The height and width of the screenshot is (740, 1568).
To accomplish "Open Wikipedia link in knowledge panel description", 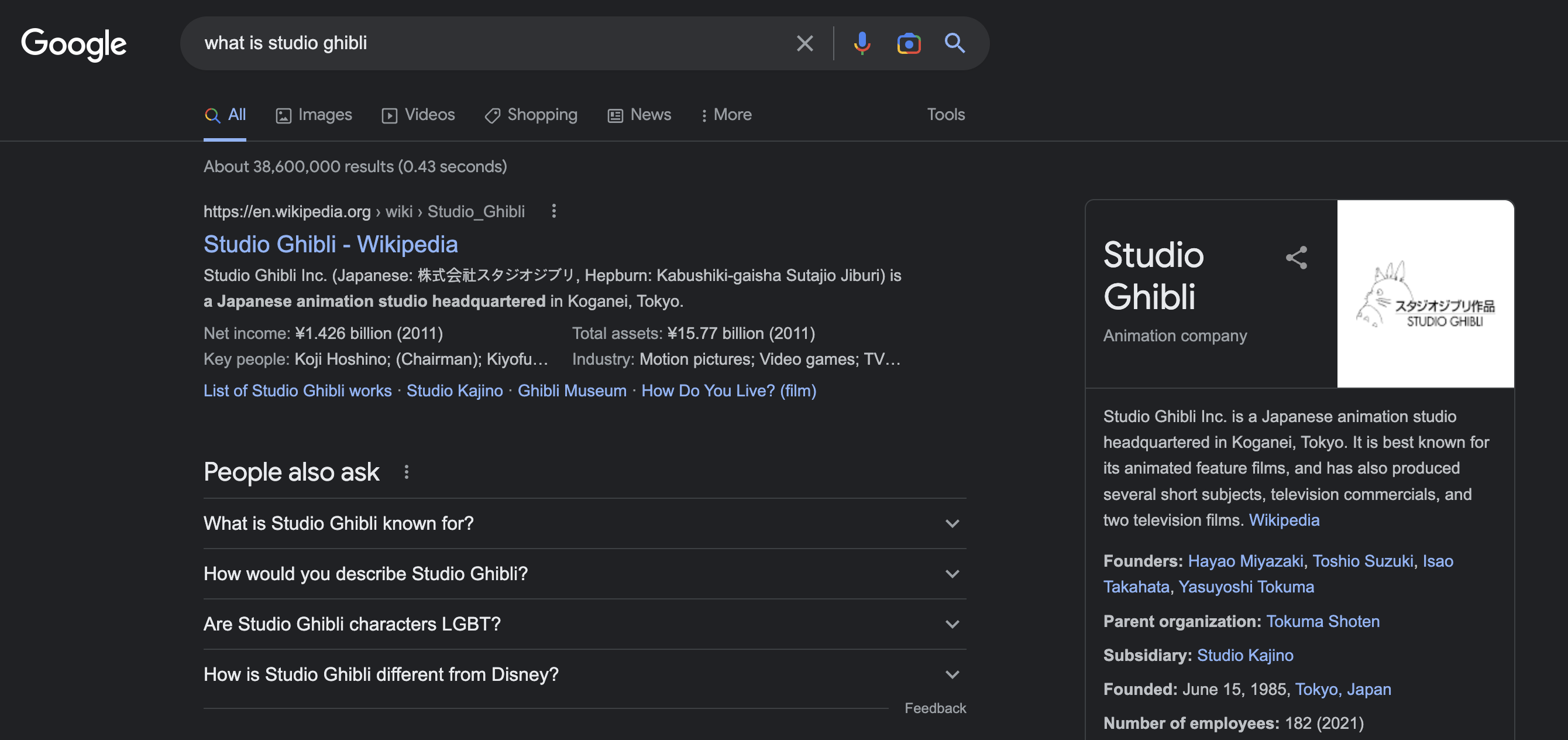I will coord(1284,519).
